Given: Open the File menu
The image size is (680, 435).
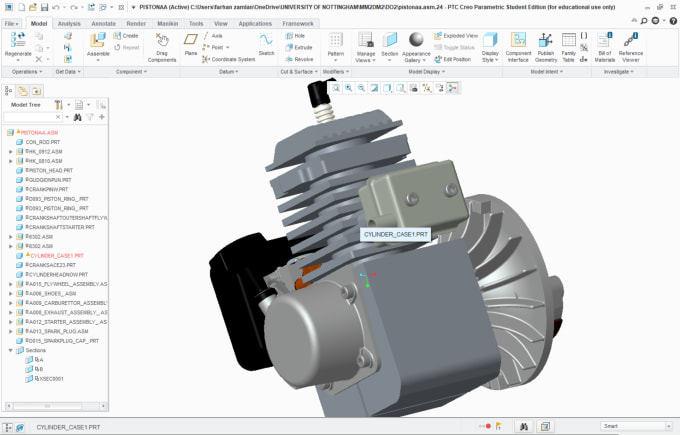Looking at the screenshot, I should (11, 23).
